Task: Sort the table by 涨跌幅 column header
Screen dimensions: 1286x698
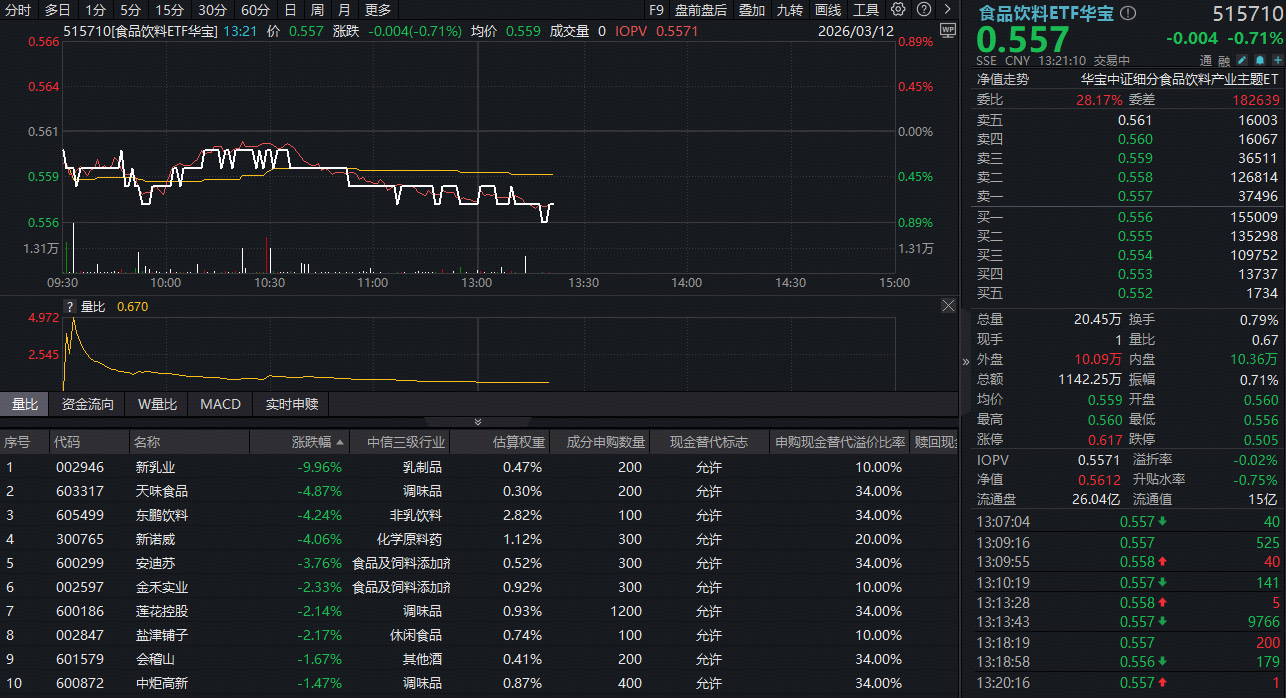Action: tap(317, 442)
